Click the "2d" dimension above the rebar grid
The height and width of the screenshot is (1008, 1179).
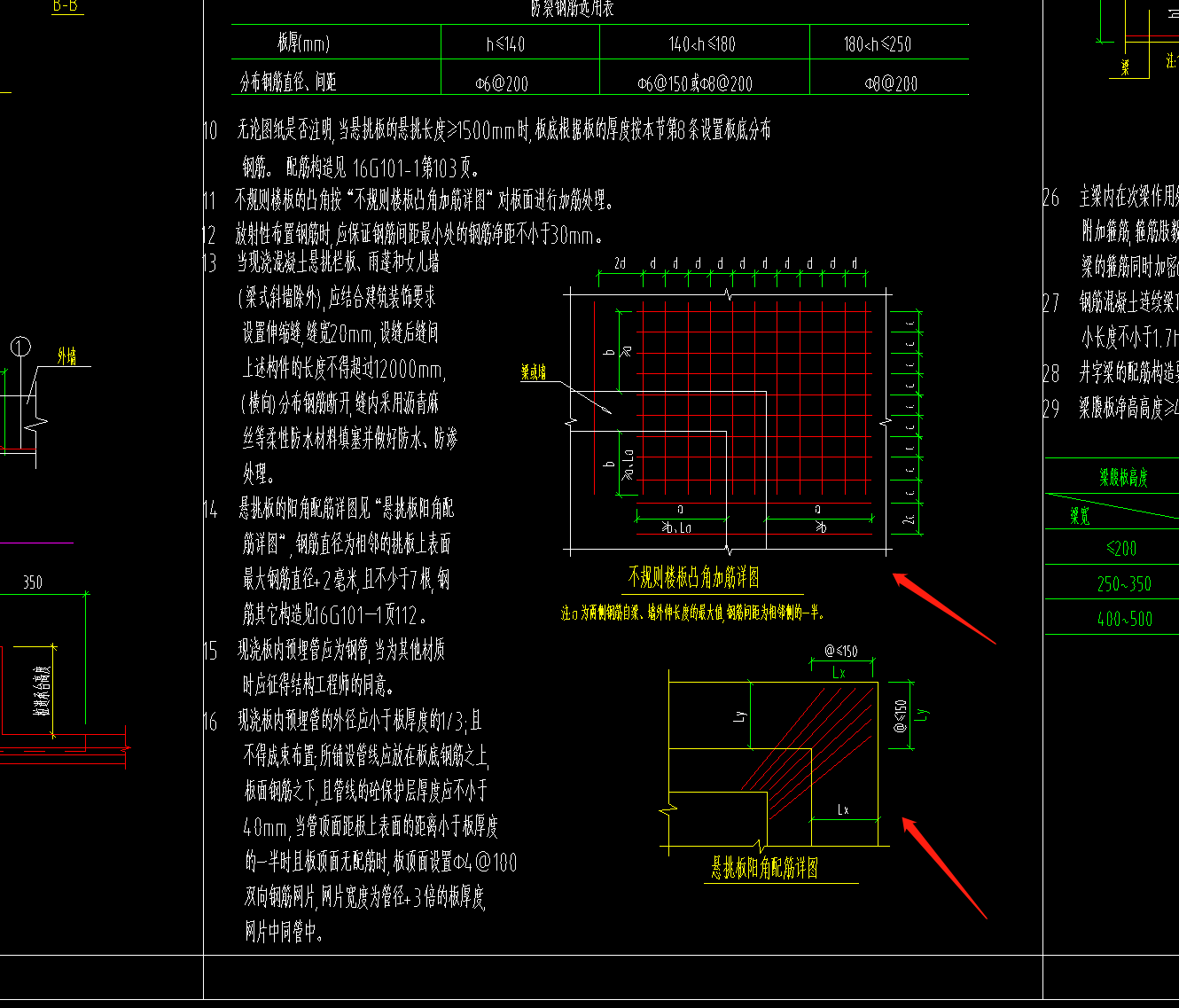(x=620, y=263)
